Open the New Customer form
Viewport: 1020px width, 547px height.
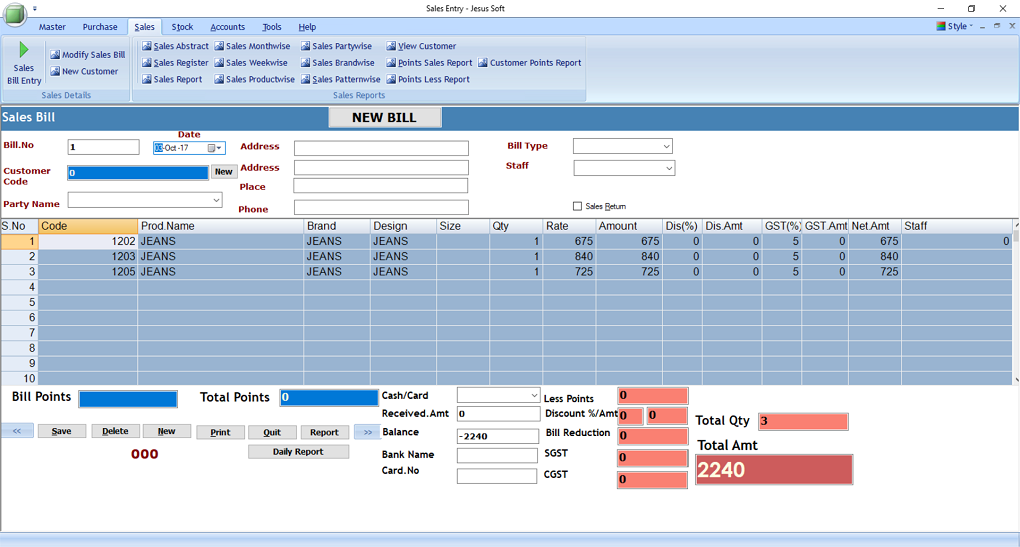84,72
